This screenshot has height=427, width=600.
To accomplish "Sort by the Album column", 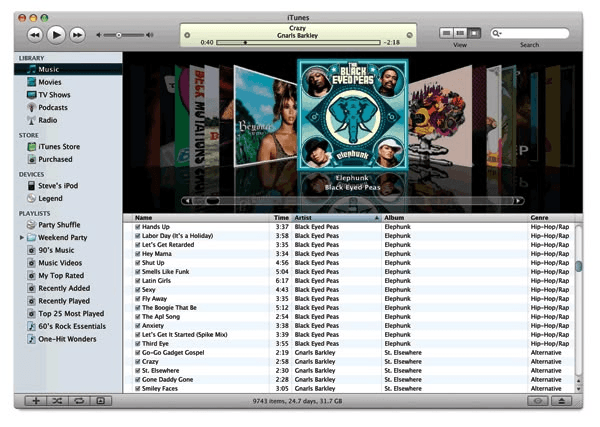I will click(x=455, y=218).
